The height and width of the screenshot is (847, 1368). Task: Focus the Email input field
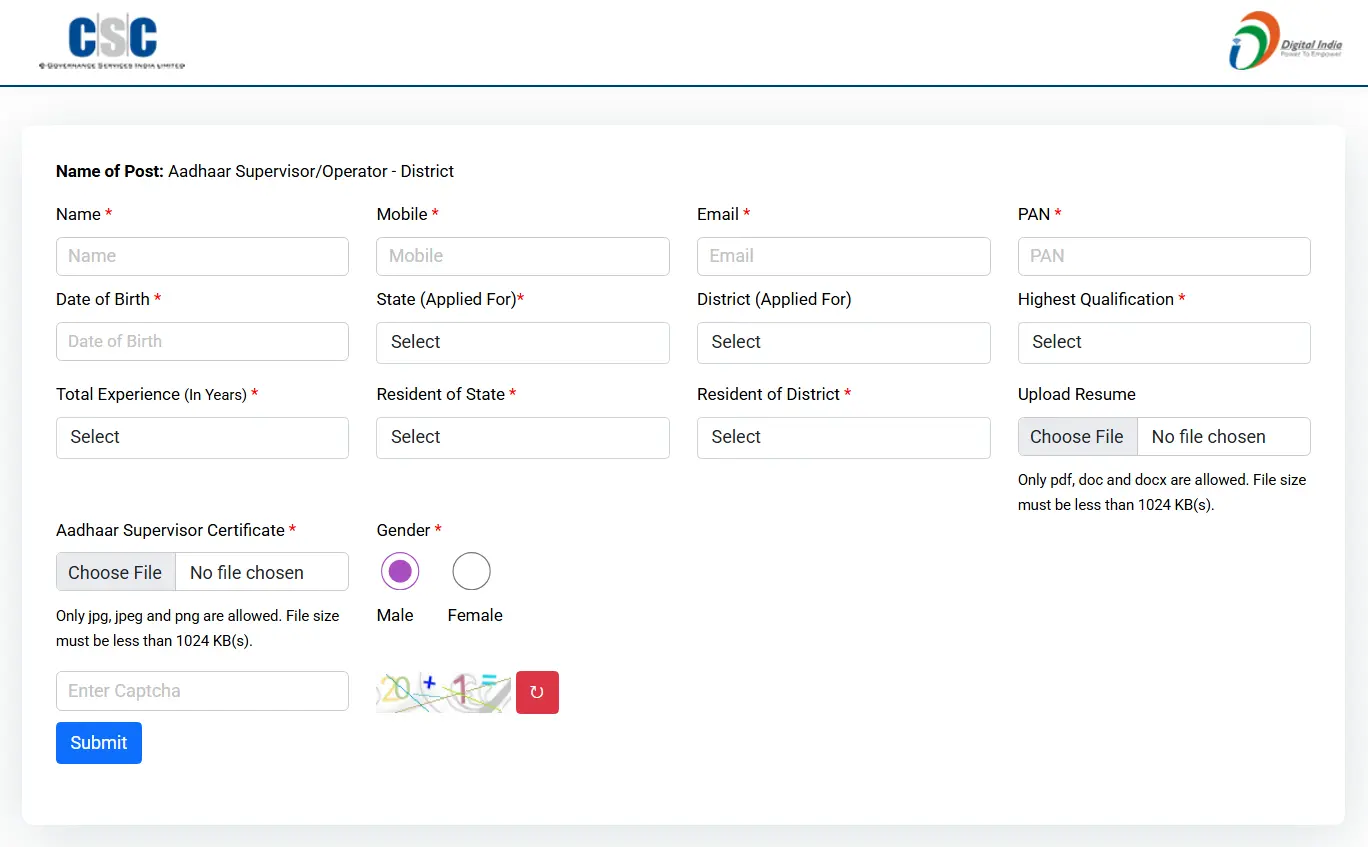[843, 256]
